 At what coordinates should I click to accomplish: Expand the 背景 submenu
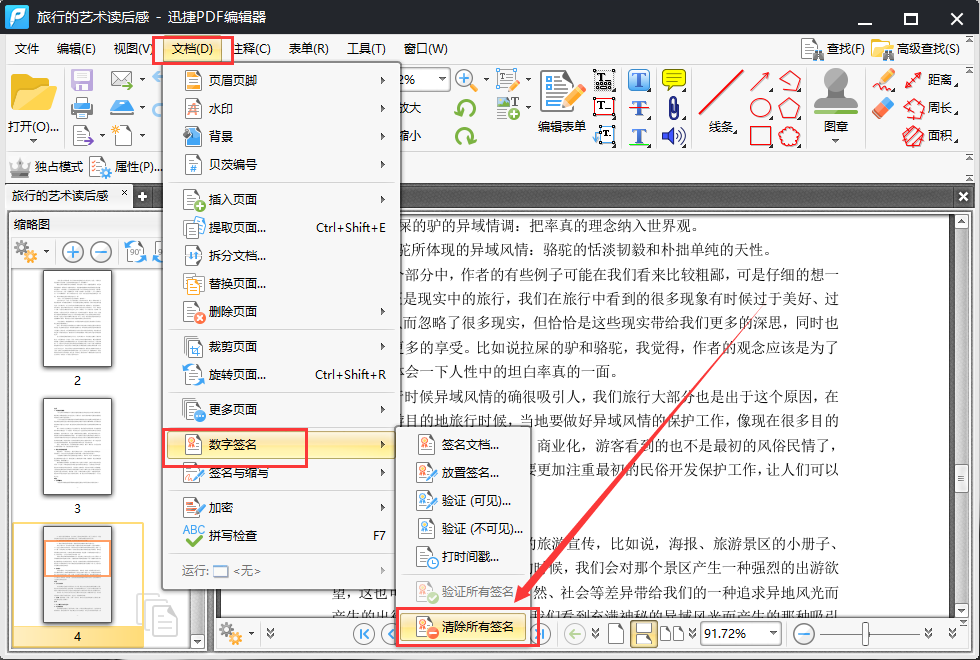click(281, 136)
